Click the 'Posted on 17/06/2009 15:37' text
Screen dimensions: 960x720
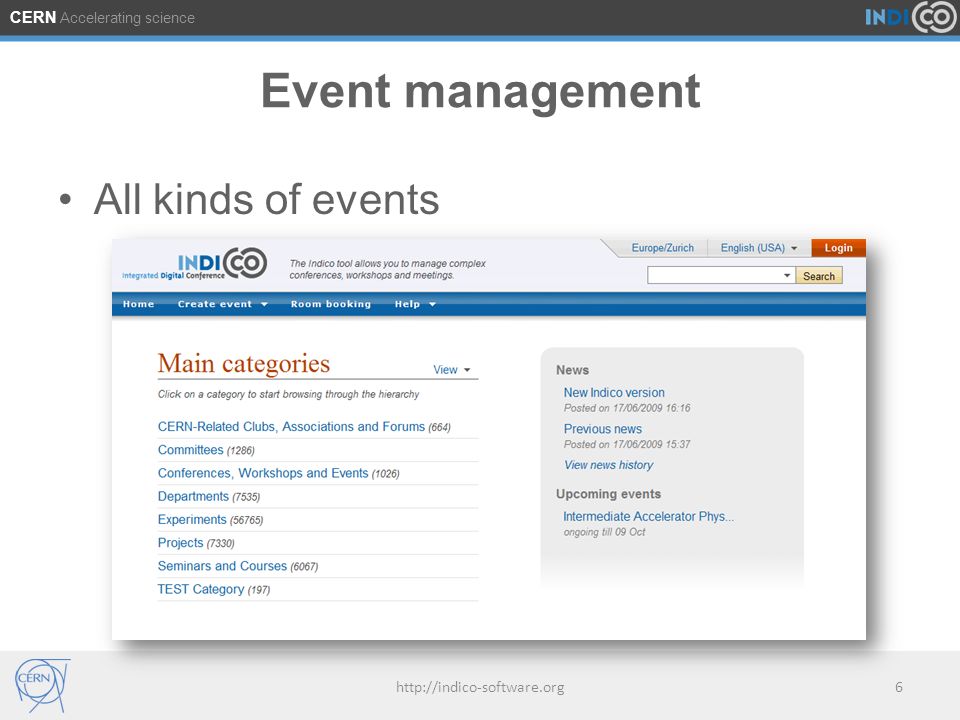coord(627,444)
